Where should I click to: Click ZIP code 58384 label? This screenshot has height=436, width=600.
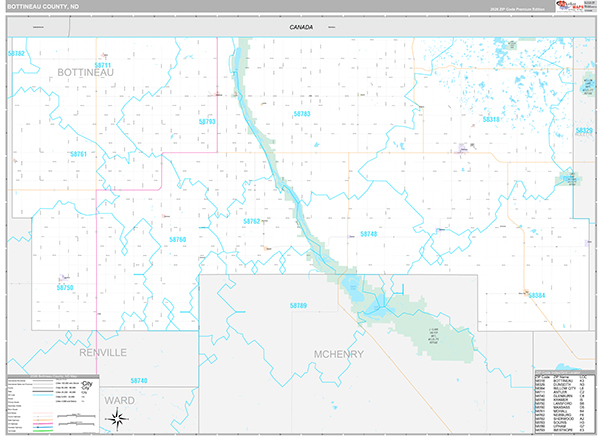pos(537,295)
